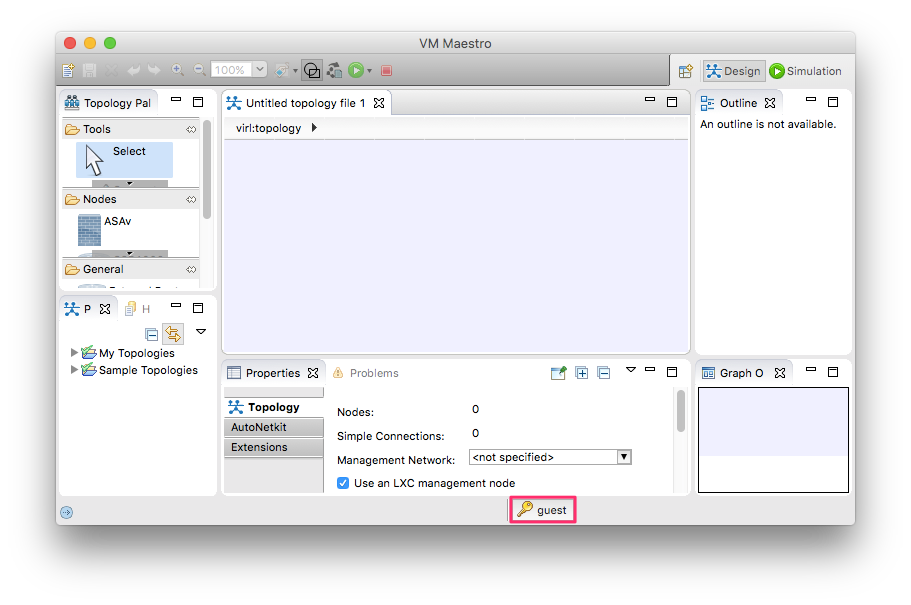This screenshot has width=911, height=605.
Task: Click the guest user key status
Action: 542,510
